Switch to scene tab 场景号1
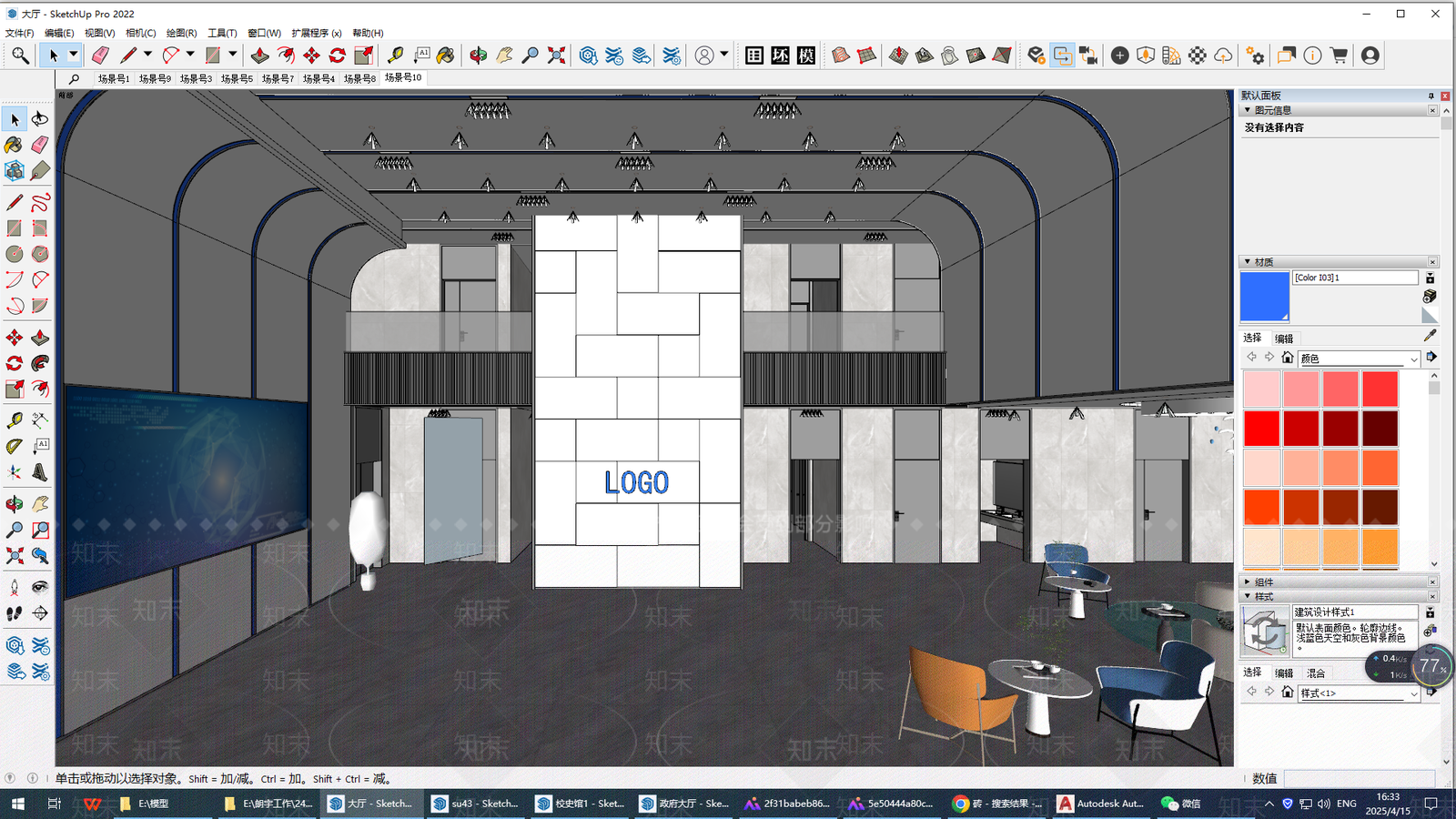This screenshot has height=819, width=1456. pos(114,79)
